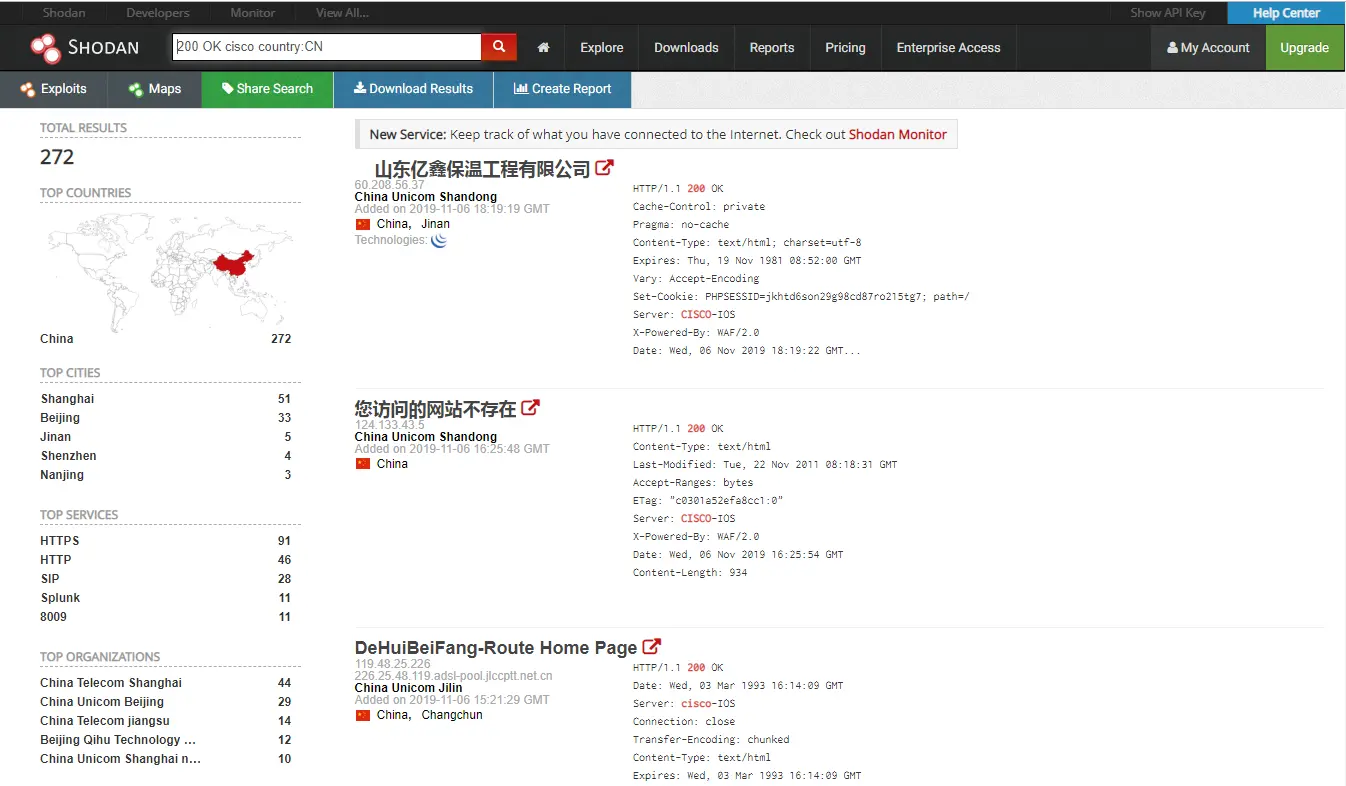Screen dimensions: 1346x786
Task: Go to Pricing
Action: click(845, 47)
